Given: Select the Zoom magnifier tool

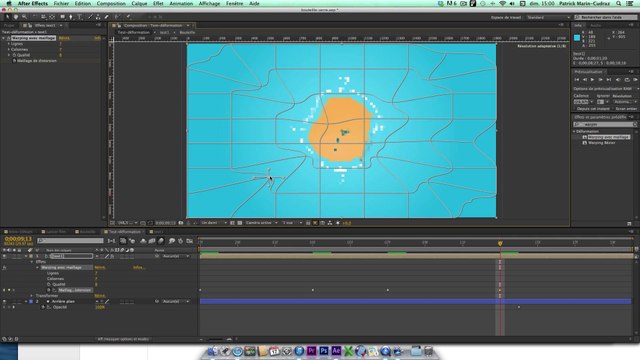Looking at the screenshot, I should 24,17.
